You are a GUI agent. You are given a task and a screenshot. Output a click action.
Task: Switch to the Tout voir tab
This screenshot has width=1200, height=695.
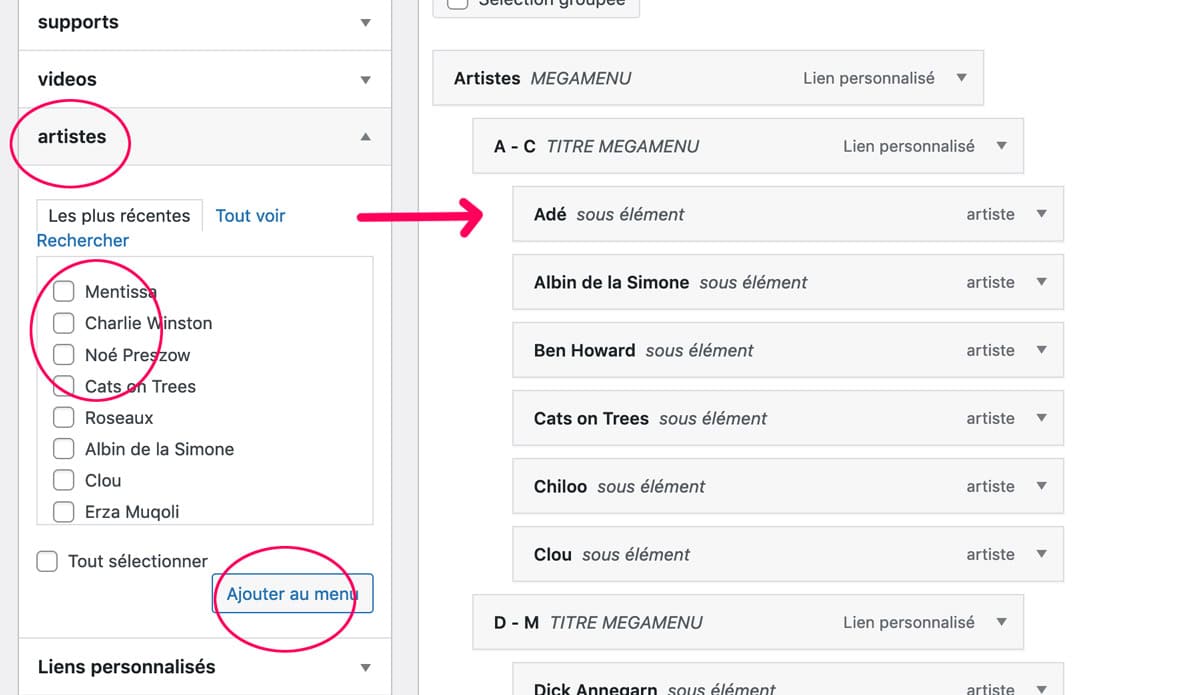point(250,216)
